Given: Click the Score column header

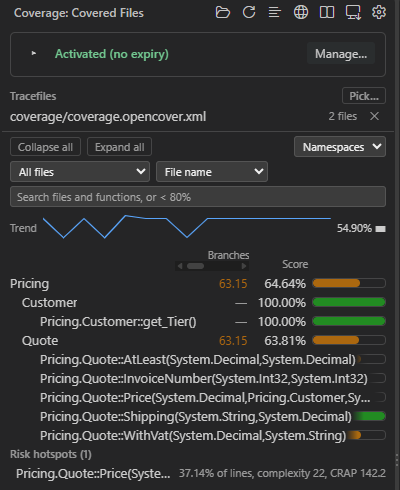Looking at the screenshot, I should click(295, 264).
